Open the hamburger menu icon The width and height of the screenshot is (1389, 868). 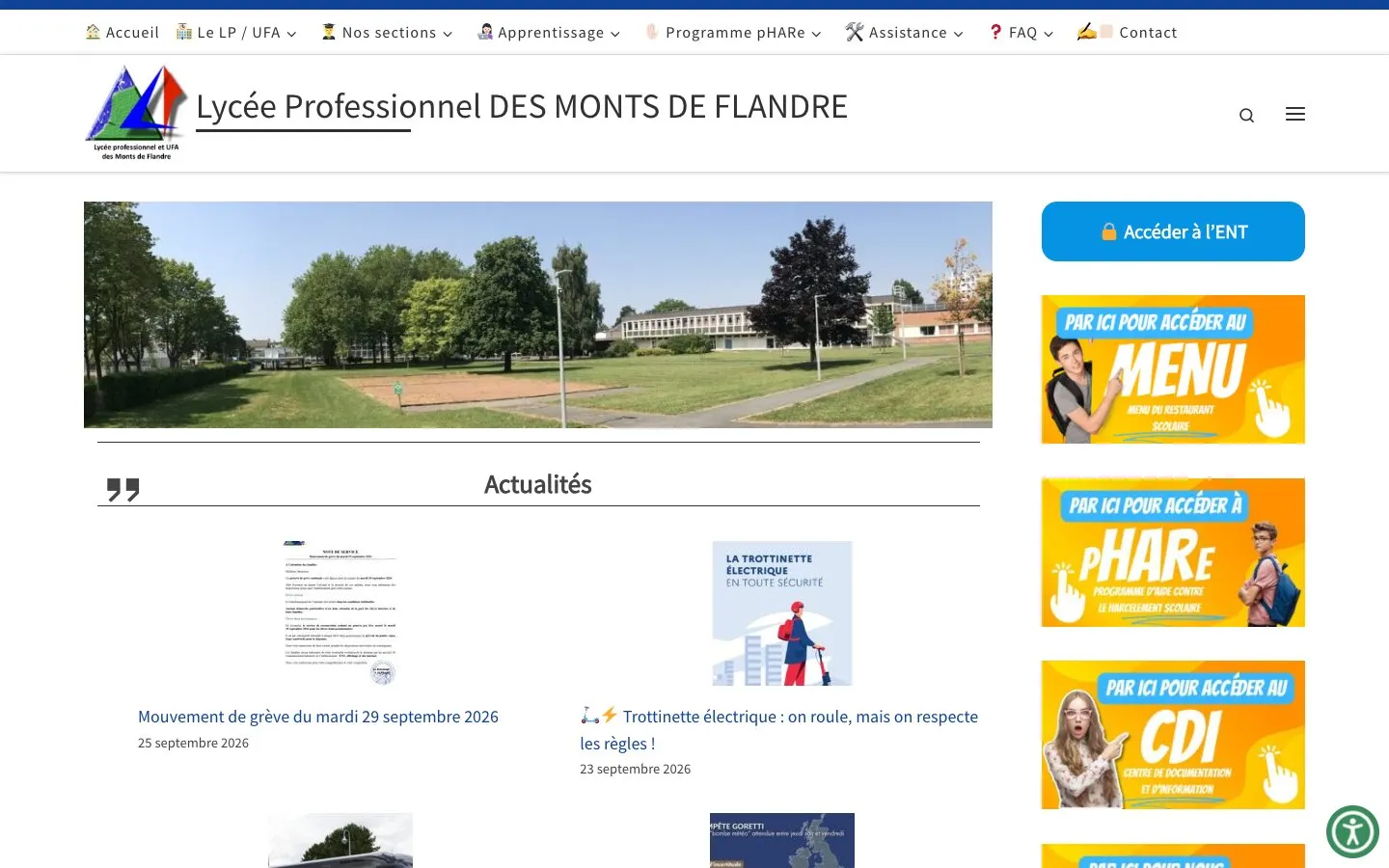(x=1295, y=114)
